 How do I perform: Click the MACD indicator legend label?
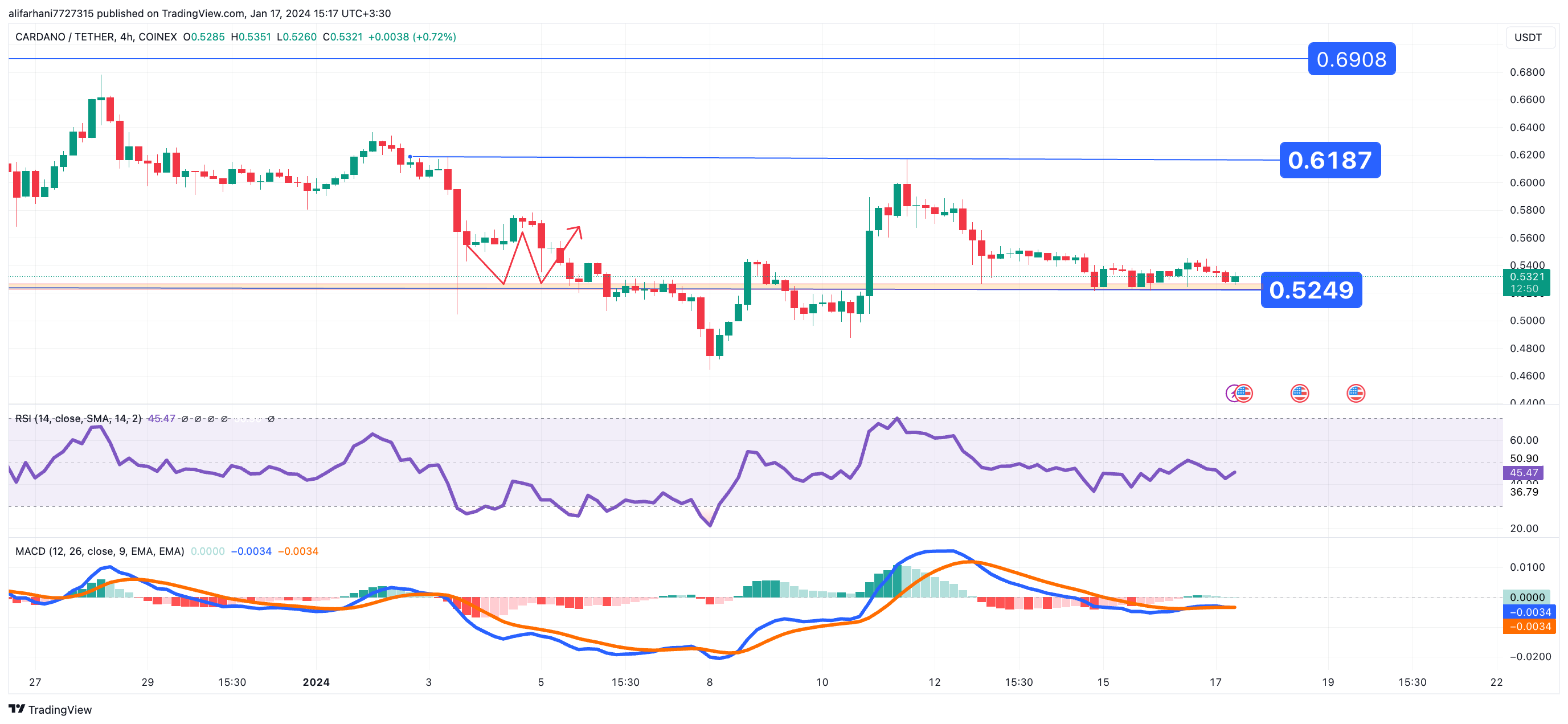tap(99, 551)
